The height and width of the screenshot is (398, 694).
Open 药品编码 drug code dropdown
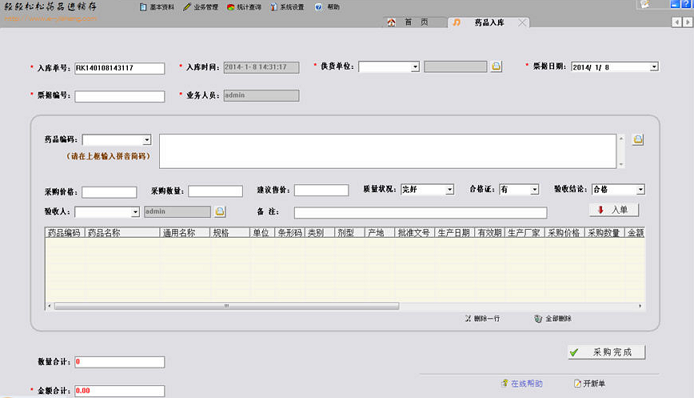(x=147, y=140)
